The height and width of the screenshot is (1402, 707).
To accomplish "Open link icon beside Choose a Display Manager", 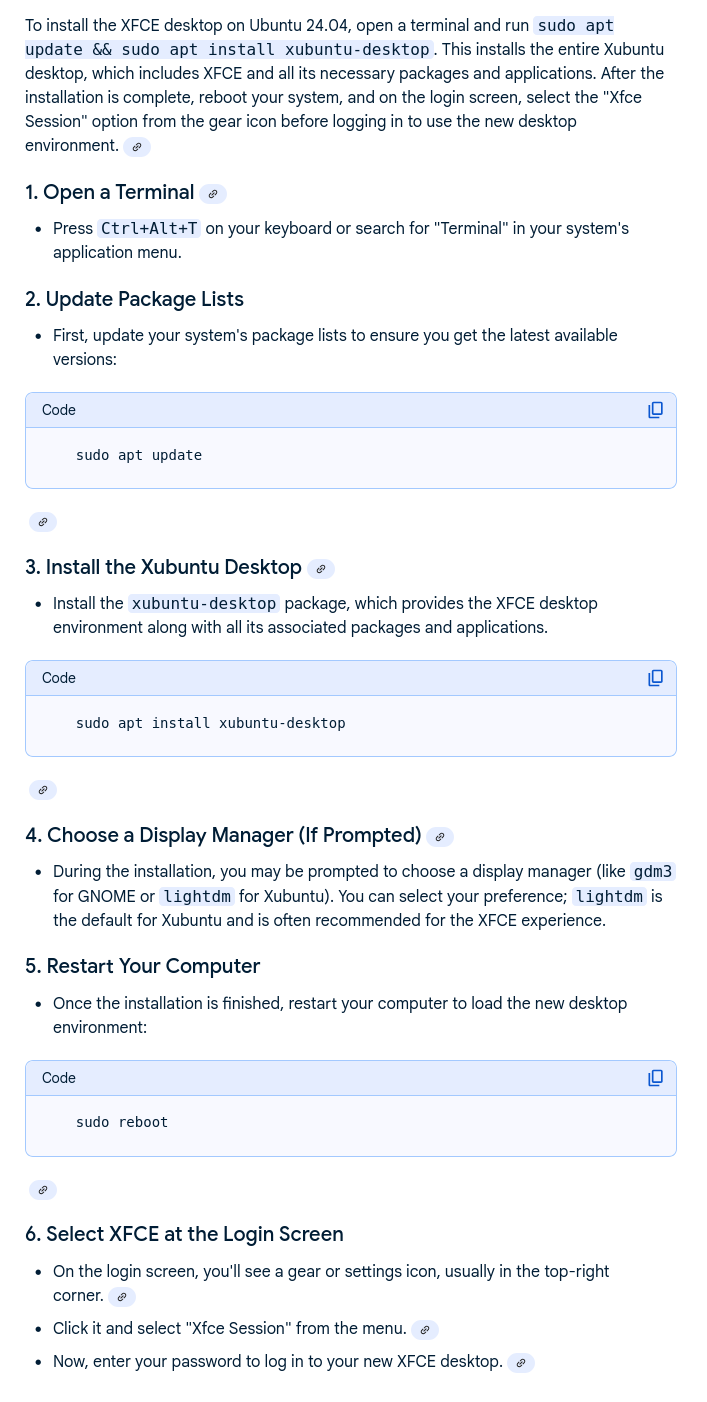I will point(440,837).
